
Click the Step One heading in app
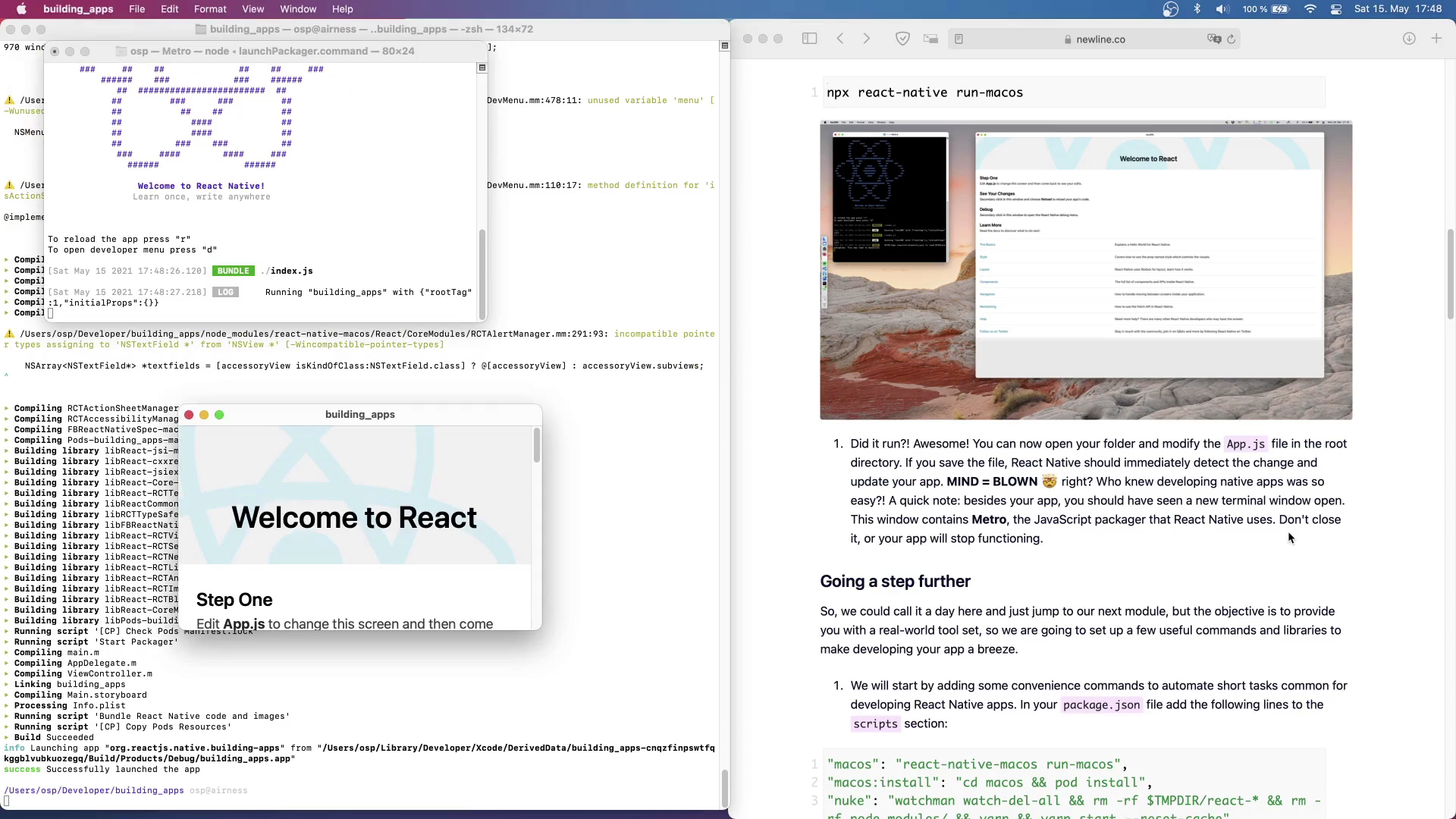click(234, 600)
